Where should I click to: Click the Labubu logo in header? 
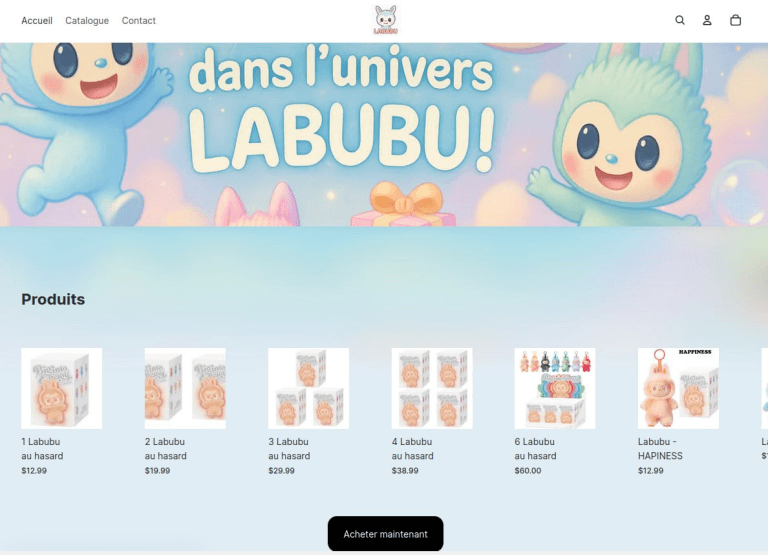point(385,20)
